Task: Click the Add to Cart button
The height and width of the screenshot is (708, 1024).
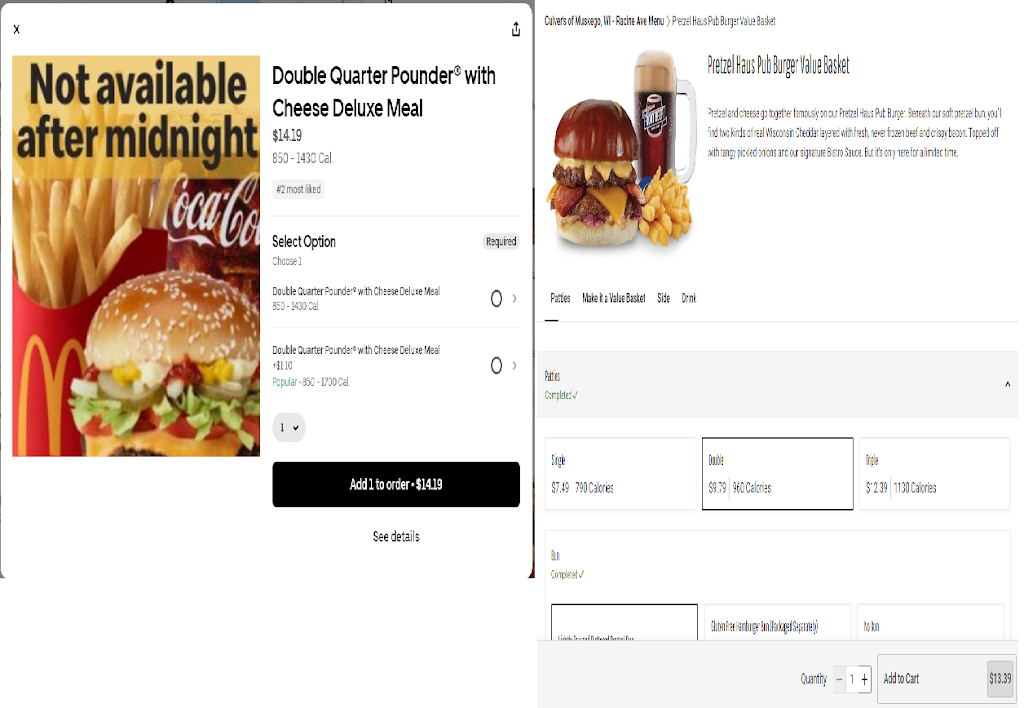Action: click(x=946, y=679)
